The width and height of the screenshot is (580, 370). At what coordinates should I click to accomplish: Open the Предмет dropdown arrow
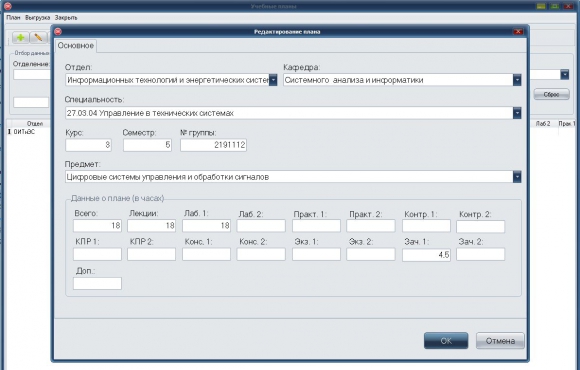[517, 177]
